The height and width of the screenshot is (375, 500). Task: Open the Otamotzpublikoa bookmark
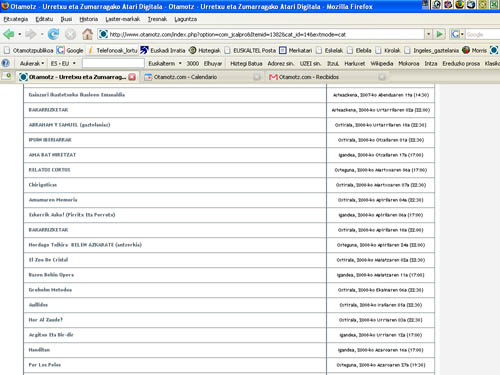29,50
